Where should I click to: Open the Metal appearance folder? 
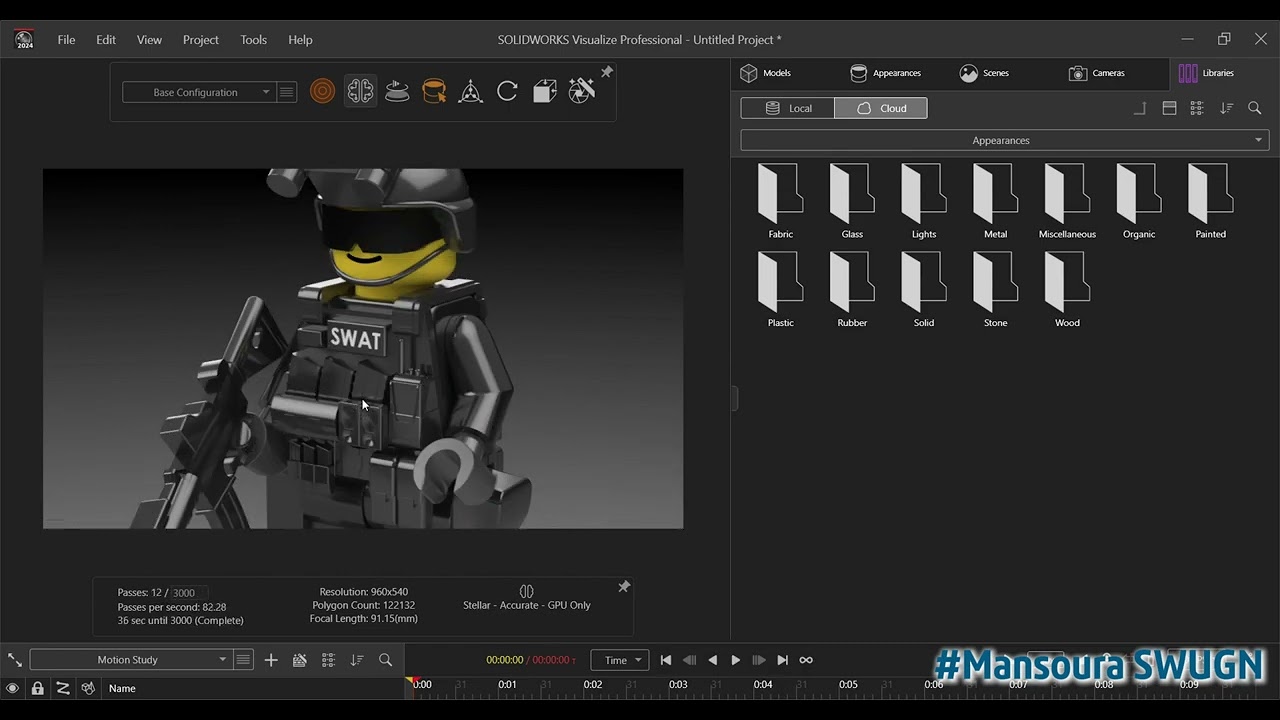point(996,201)
